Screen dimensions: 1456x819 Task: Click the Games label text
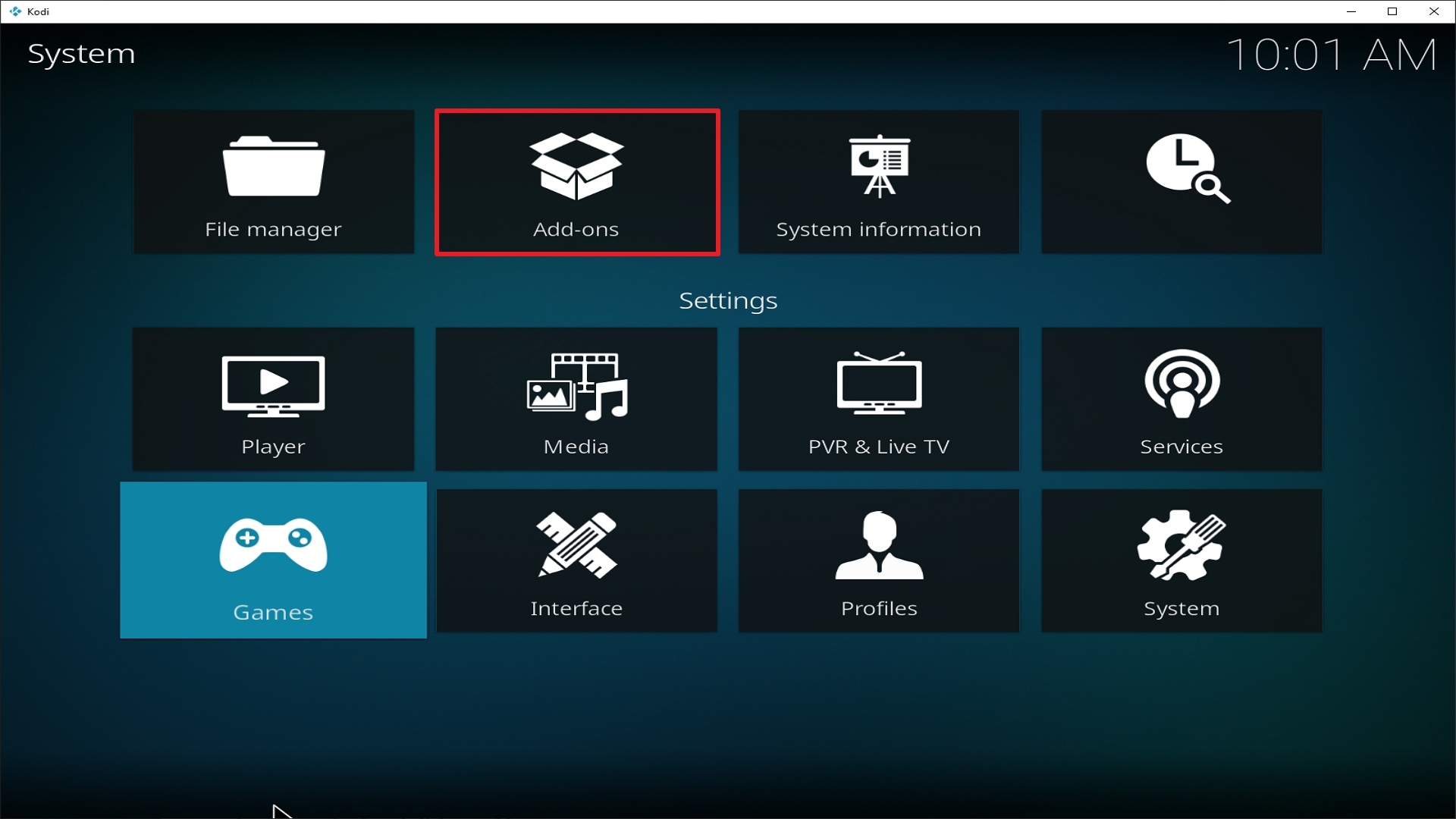(x=273, y=613)
